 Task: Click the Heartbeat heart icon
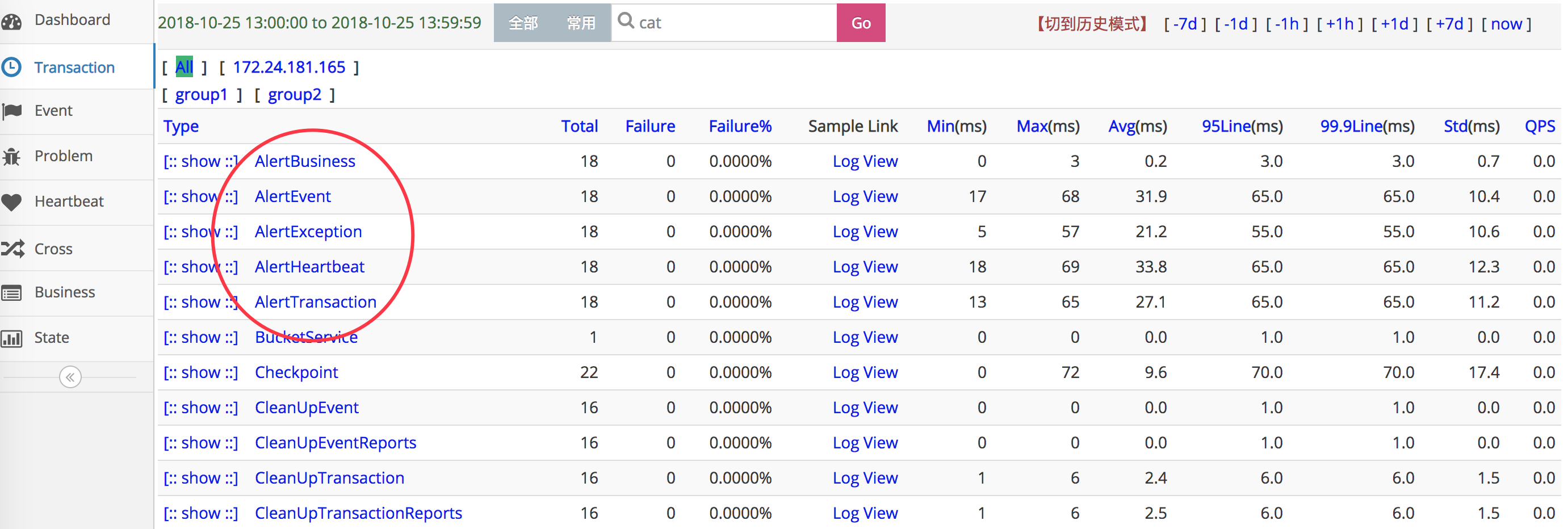(x=12, y=201)
